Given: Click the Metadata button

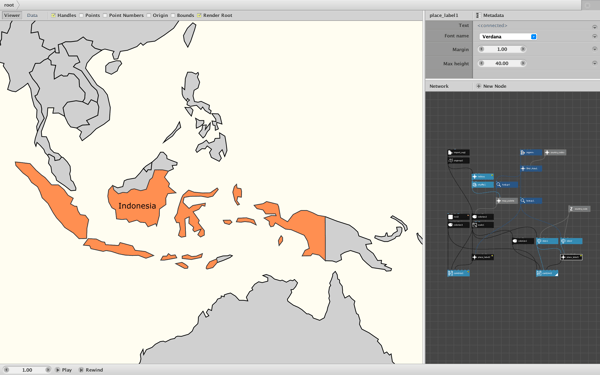Looking at the screenshot, I should click(x=490, y=15).
